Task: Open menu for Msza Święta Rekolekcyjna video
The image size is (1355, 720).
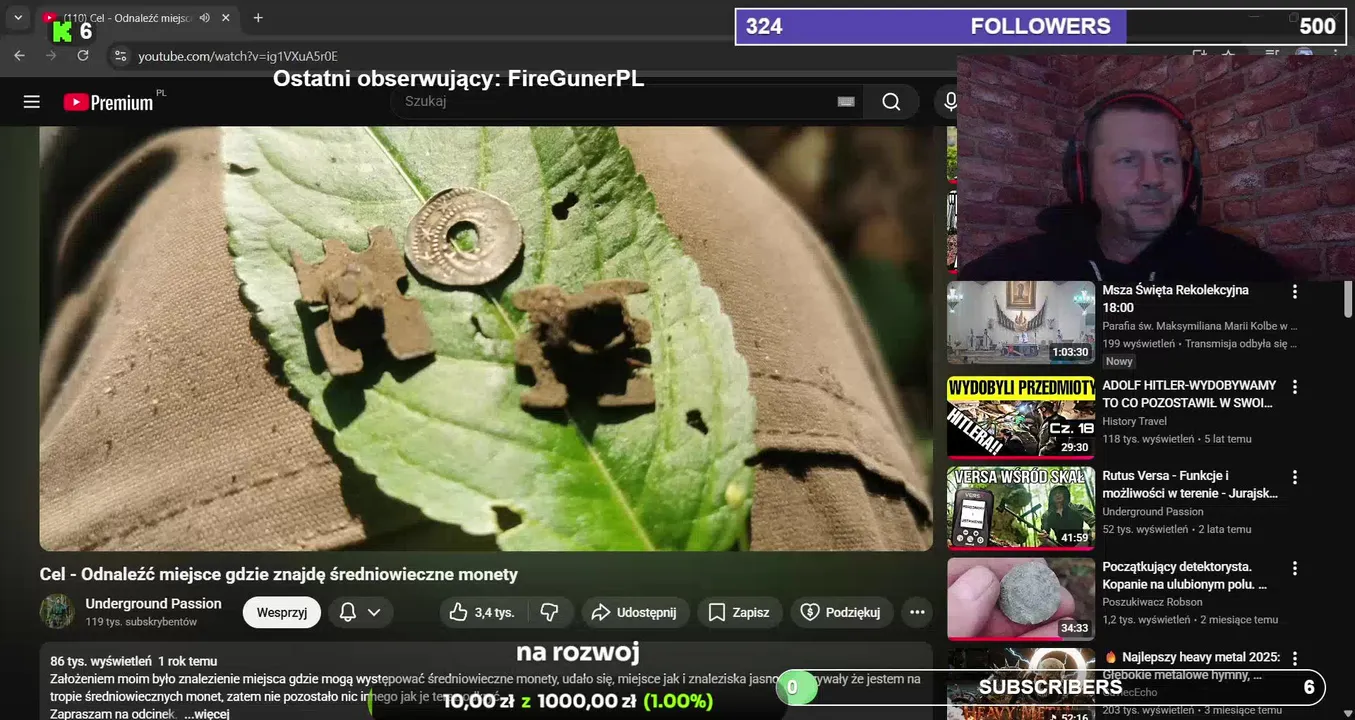Action: click(1295, 292)
